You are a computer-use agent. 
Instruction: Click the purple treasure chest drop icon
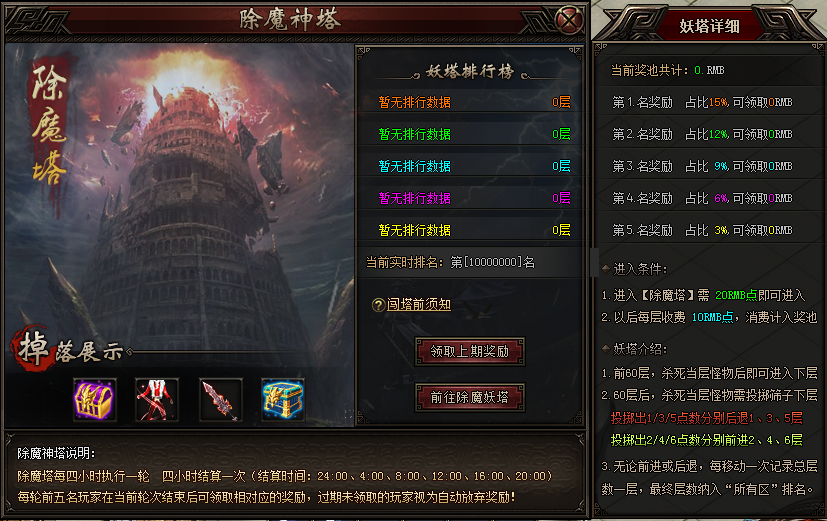(94, 399)
